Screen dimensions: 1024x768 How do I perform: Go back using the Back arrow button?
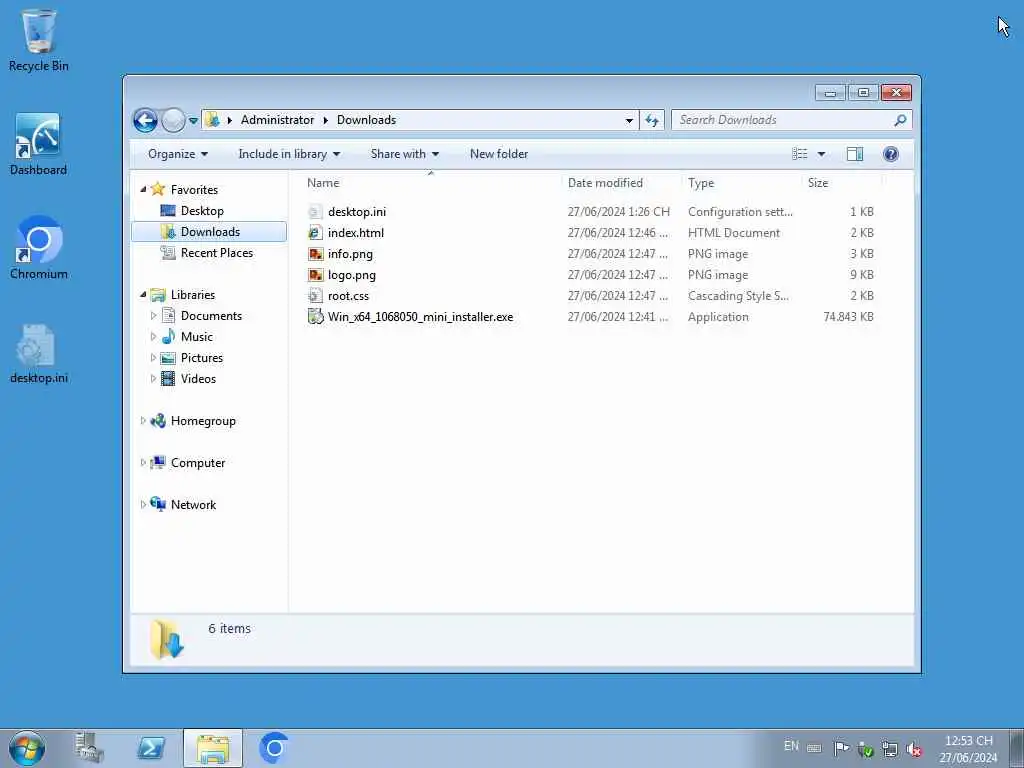(145, 120)
